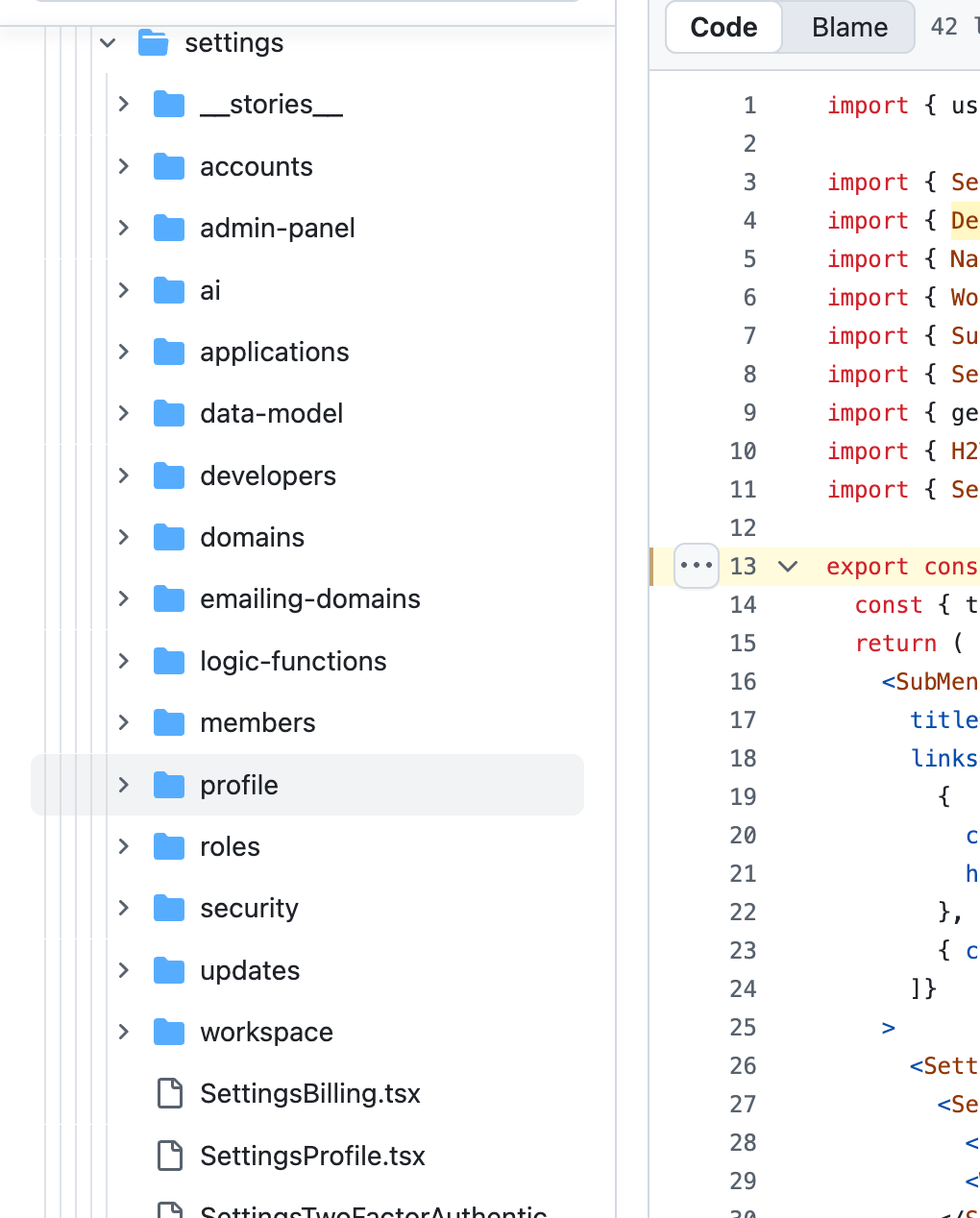Select line number 16
980x1218 pixels.
(744, 681)
